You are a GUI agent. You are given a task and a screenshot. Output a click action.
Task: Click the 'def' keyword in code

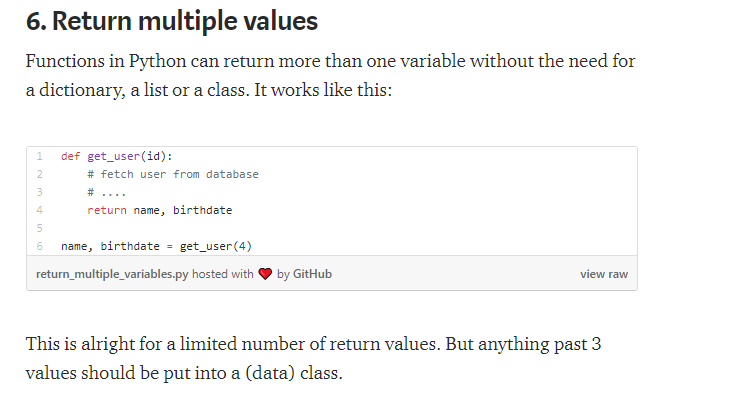pyautogui.click(x=70, y=156)
